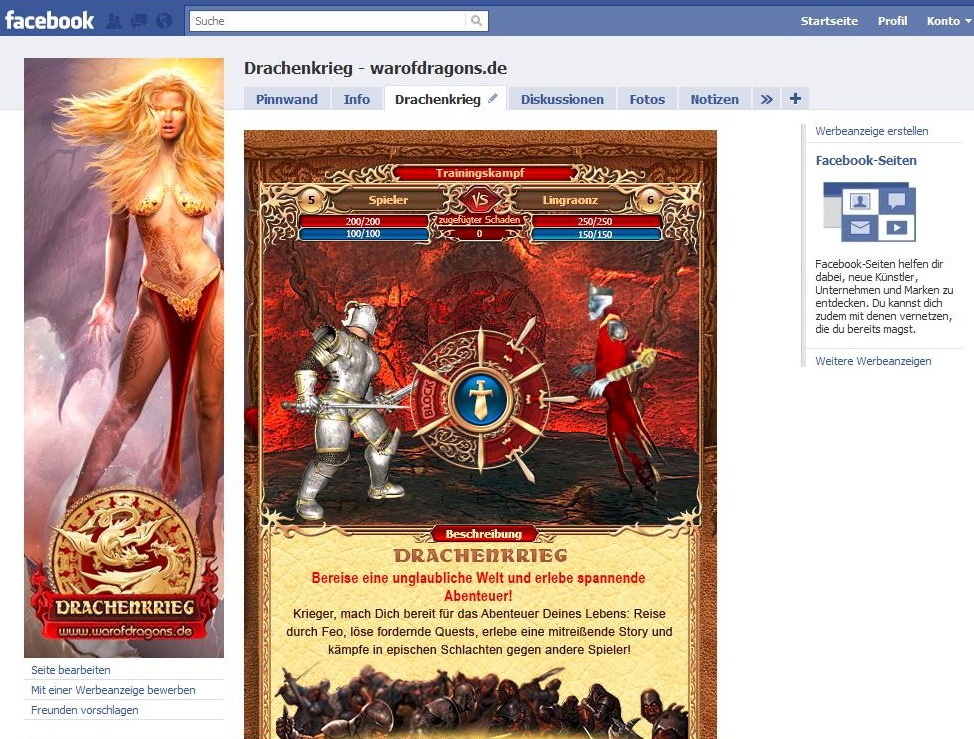Screen dimensions: 974x739
Task: Switch to the Info tab
Action: (357, 99)
